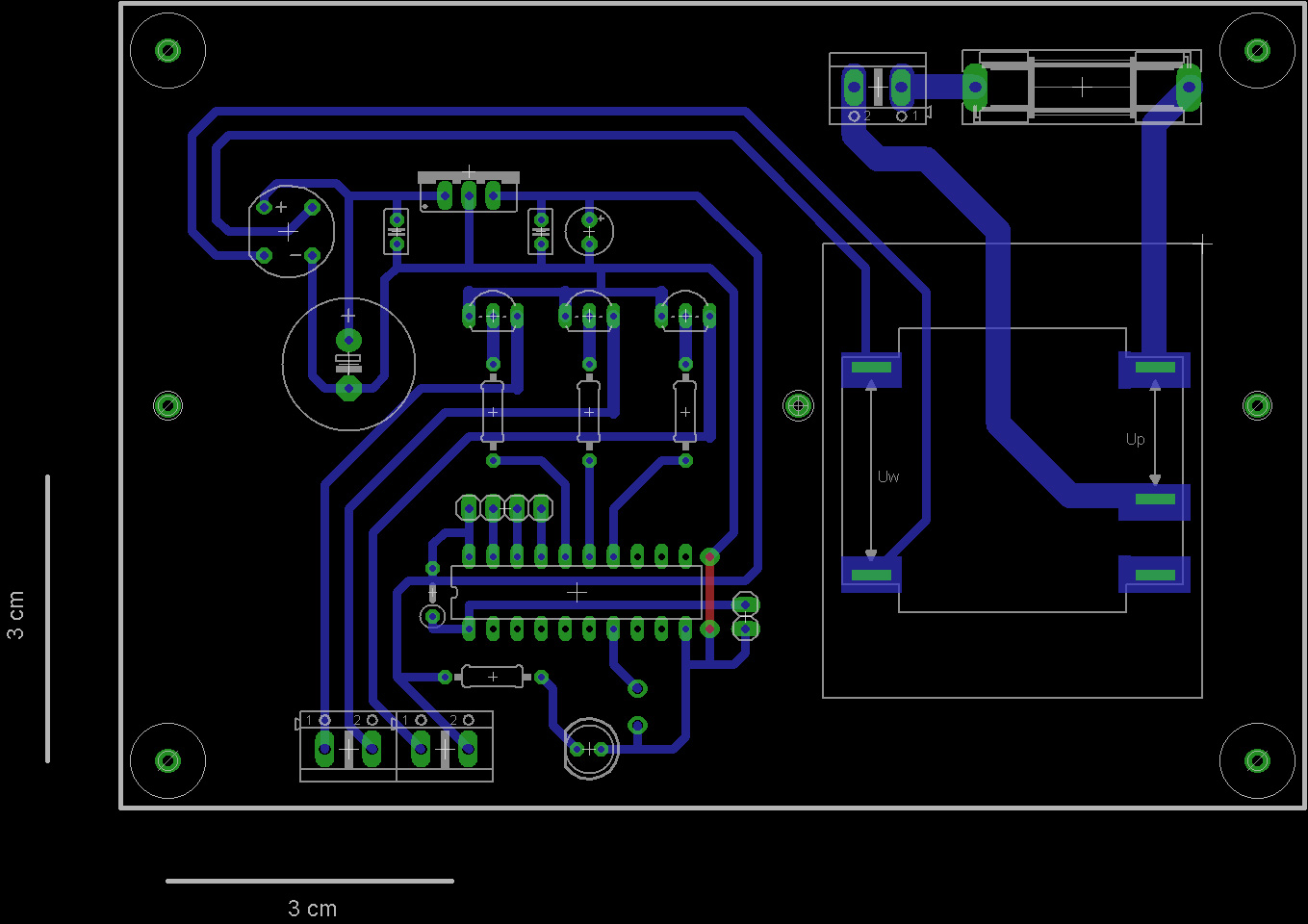The height and width of the screenshot is (924, 1308).
Task: Click the top-right corner mounting hole
Action: (1257, 50)
